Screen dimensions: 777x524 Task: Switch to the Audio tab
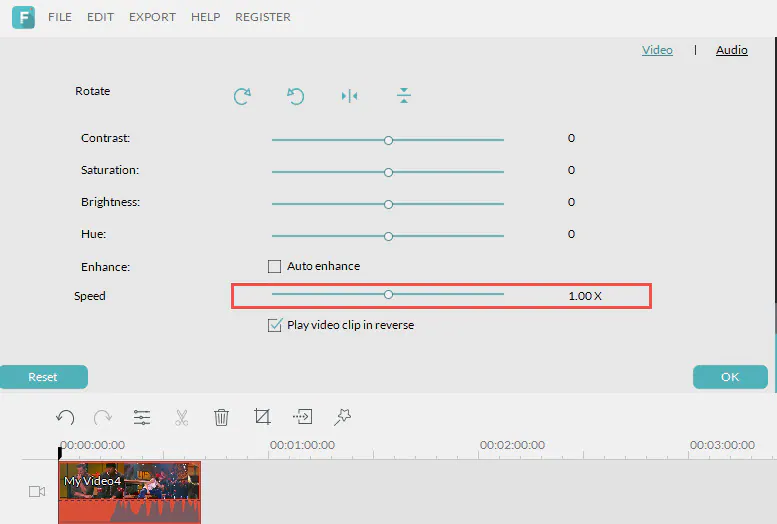coord(731,50)
